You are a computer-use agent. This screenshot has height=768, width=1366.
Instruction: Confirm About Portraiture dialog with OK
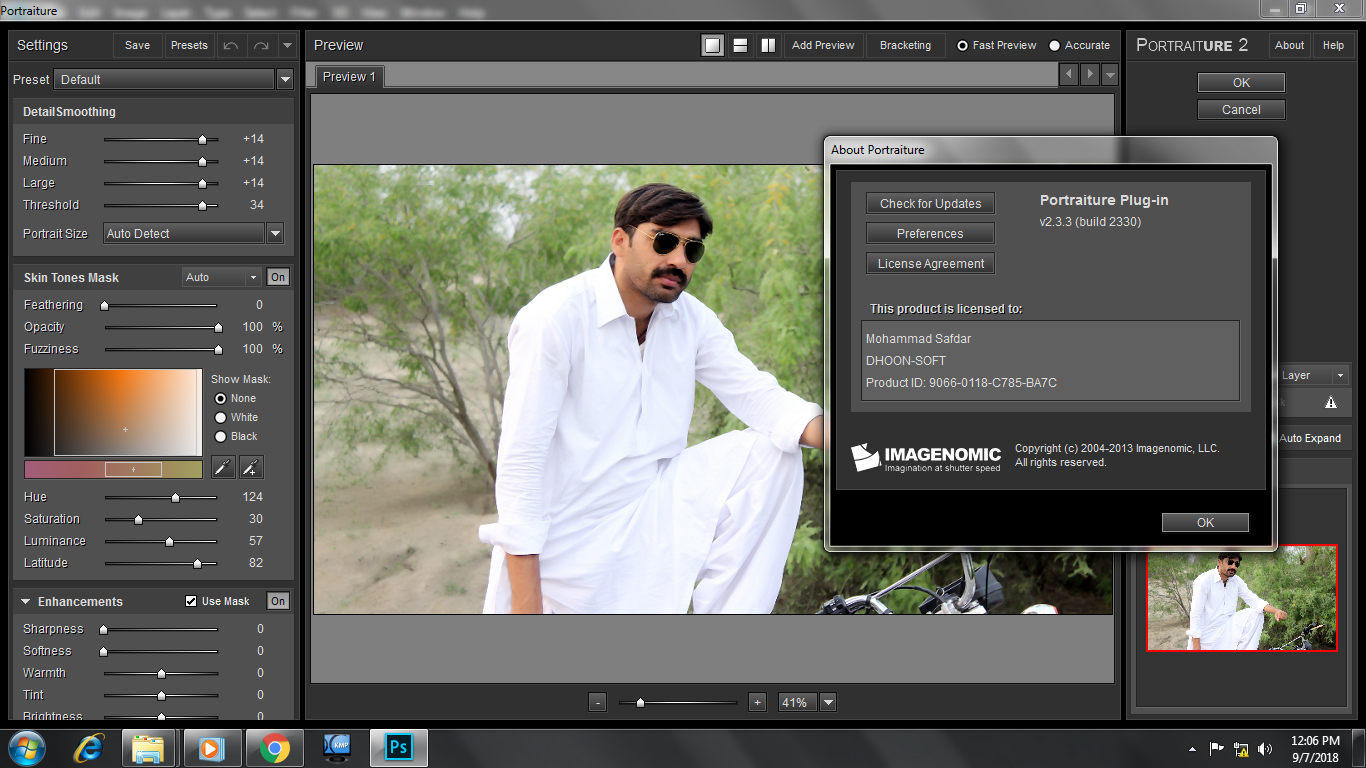tap(1205, 522)
